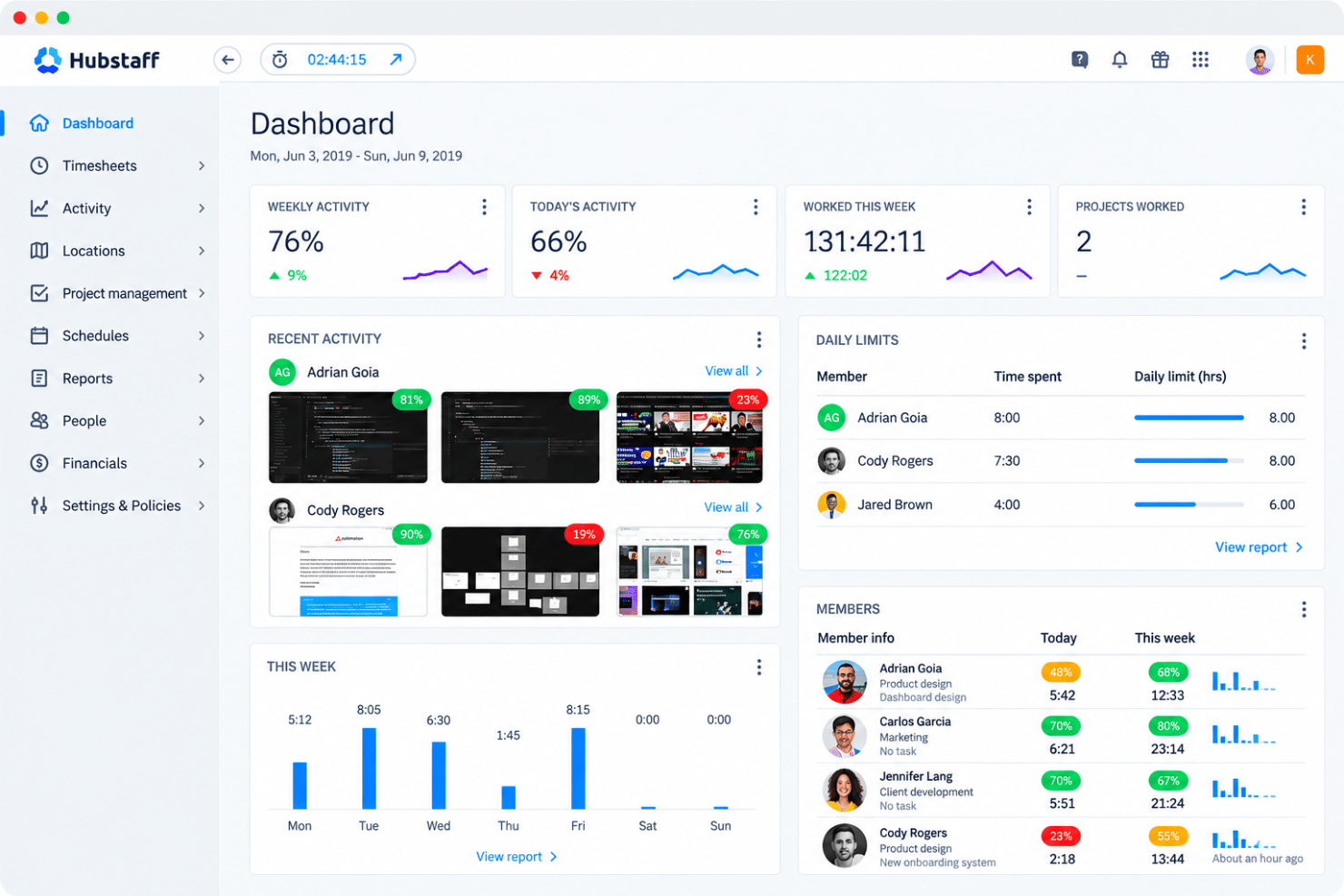1344x896 pixels.
Task: Open Worked This Week card options menu
Action: pos(1029,207)
